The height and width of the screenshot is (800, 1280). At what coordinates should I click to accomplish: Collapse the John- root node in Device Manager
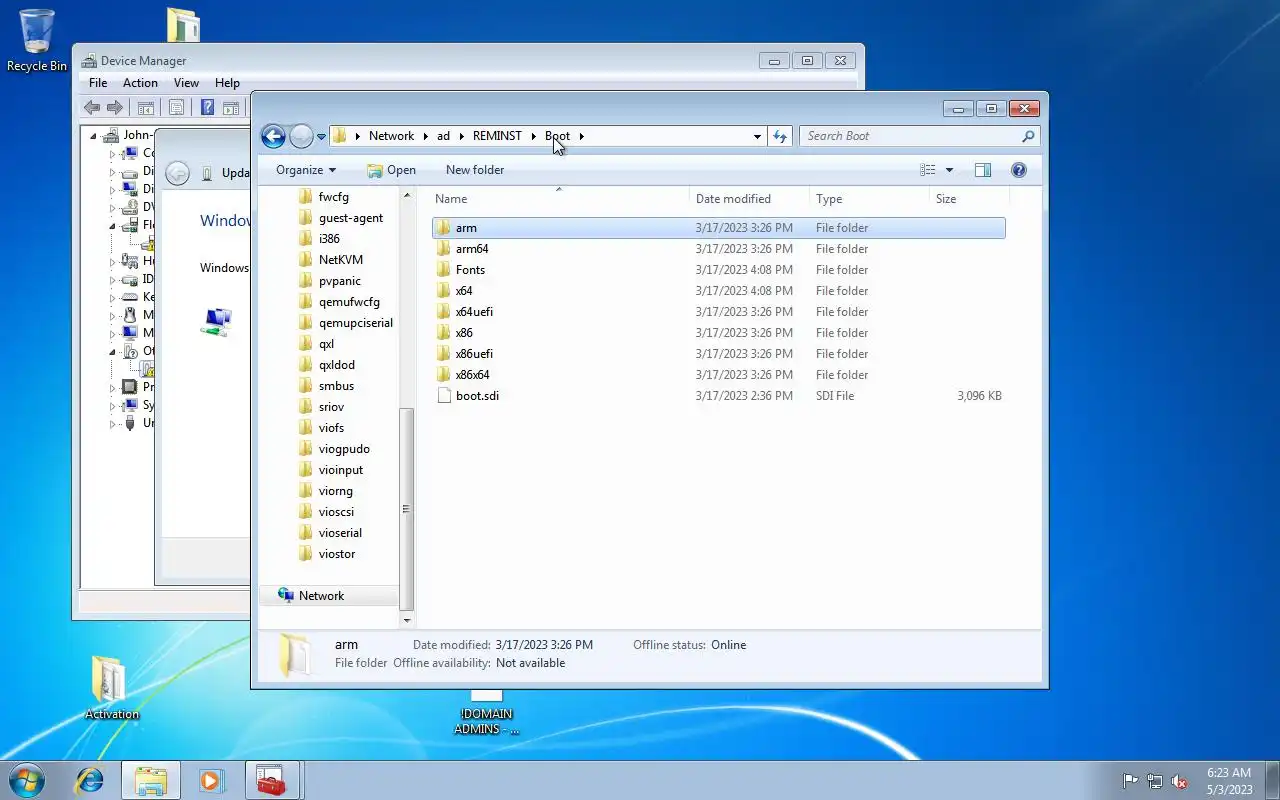click(x=94, y=136)
